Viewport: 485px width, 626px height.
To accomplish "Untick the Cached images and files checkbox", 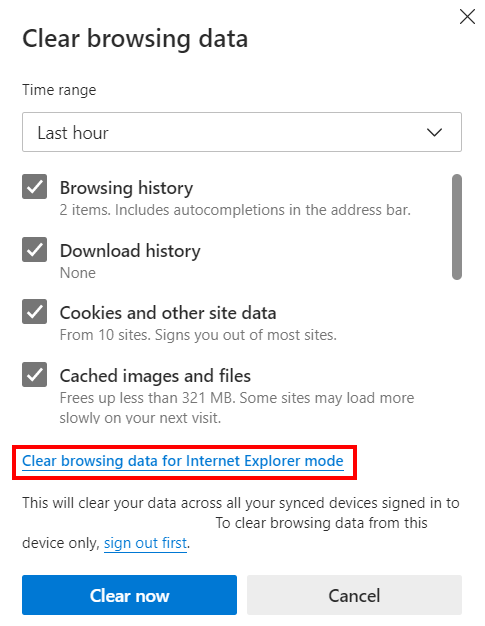I will [x=34, y=374].
